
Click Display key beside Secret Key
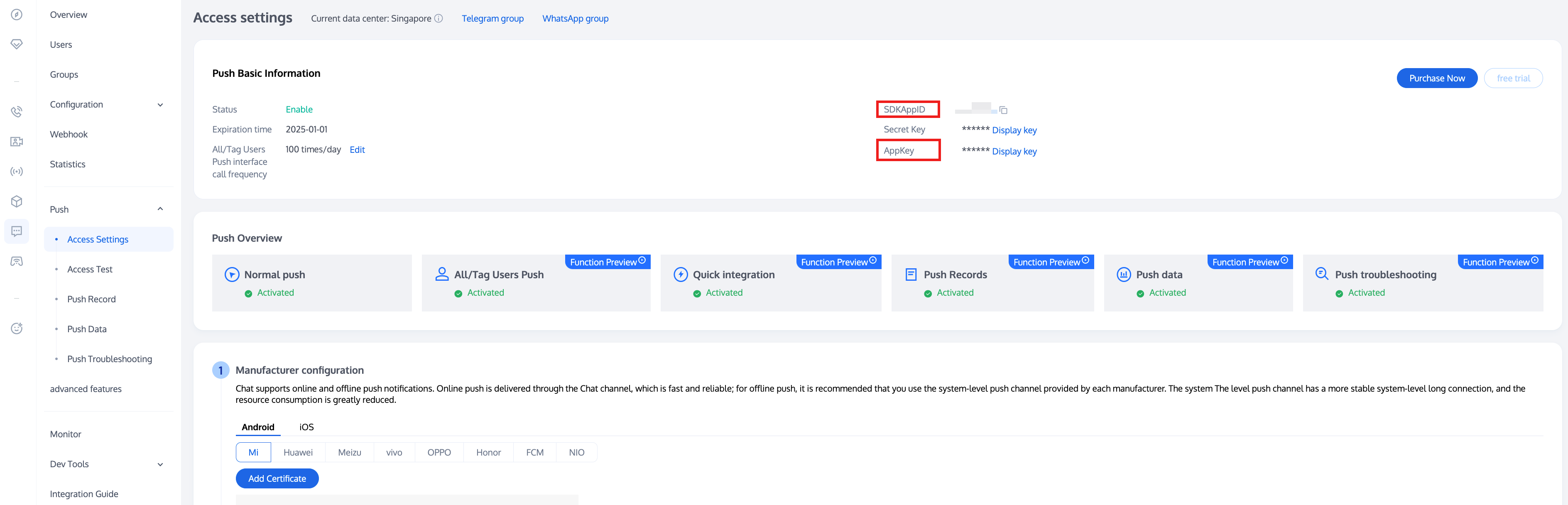tap(1014, 130)
